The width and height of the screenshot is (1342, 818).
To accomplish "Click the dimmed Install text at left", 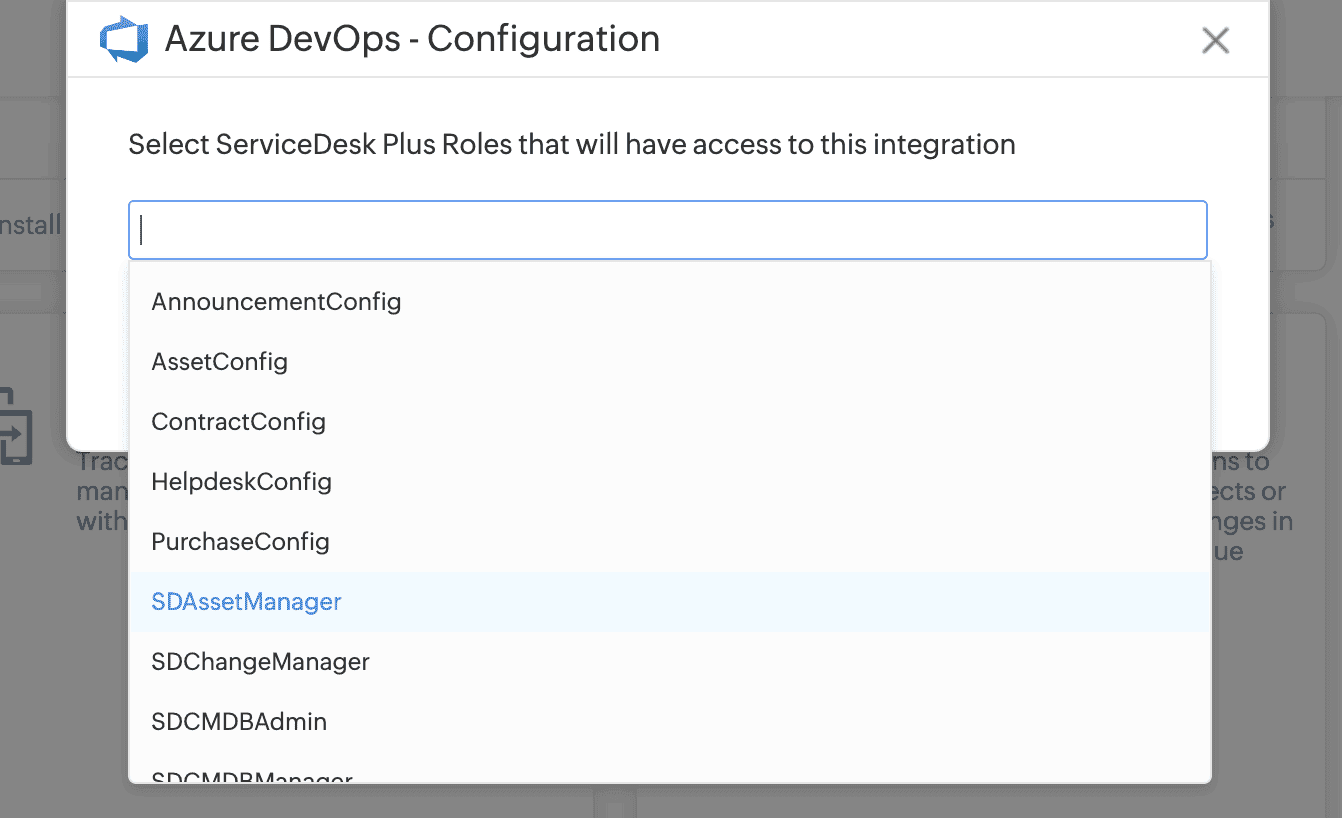I will click(31, 225).
